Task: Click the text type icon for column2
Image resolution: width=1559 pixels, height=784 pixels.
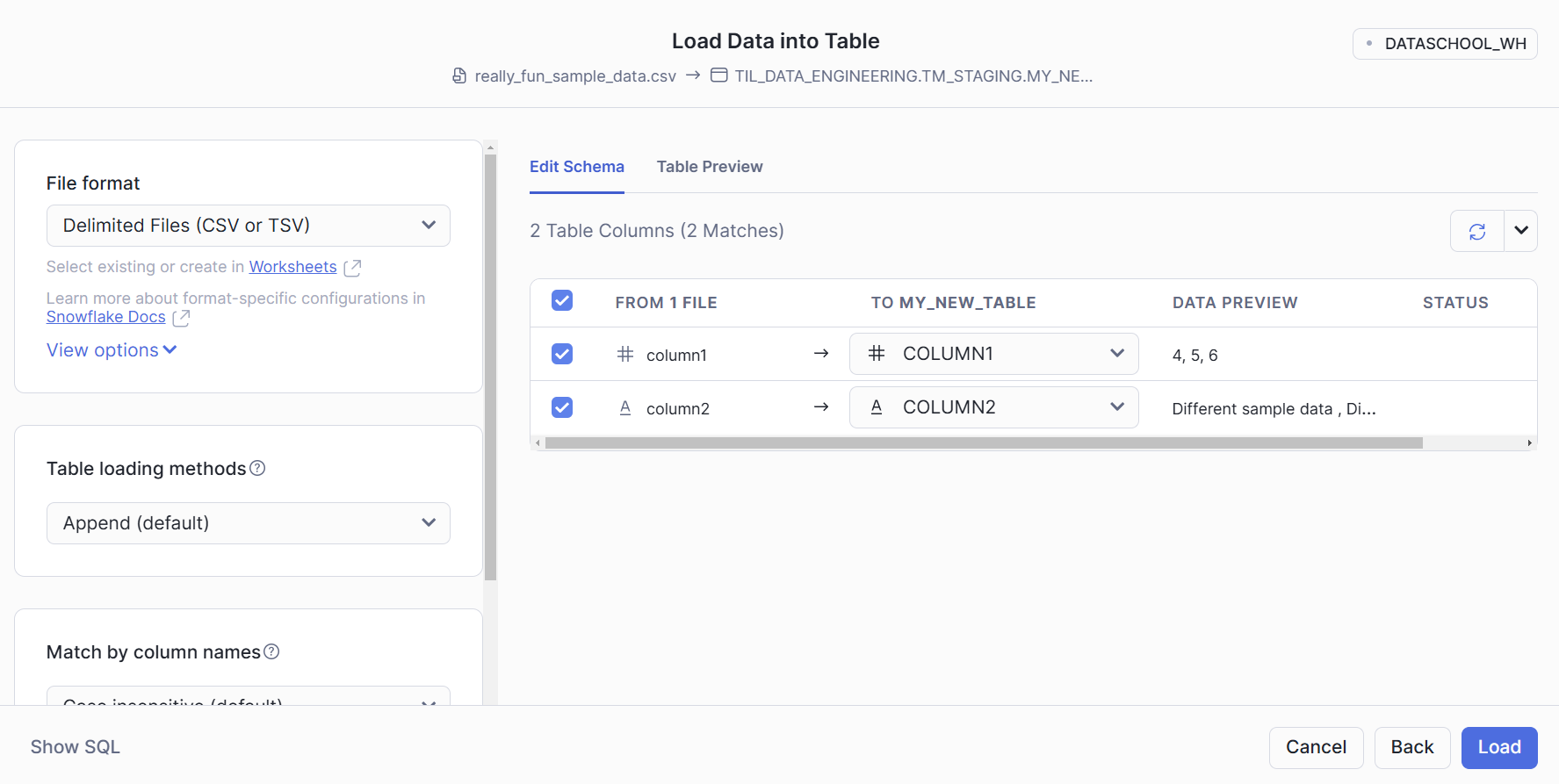Action: click(x=625, y=408)
